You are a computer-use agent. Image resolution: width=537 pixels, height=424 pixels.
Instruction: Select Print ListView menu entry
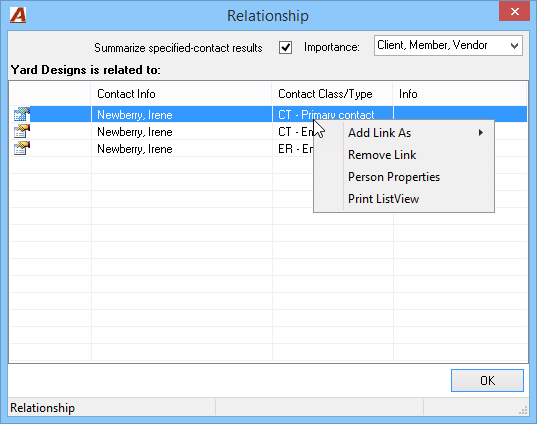(x=404, y=199)
